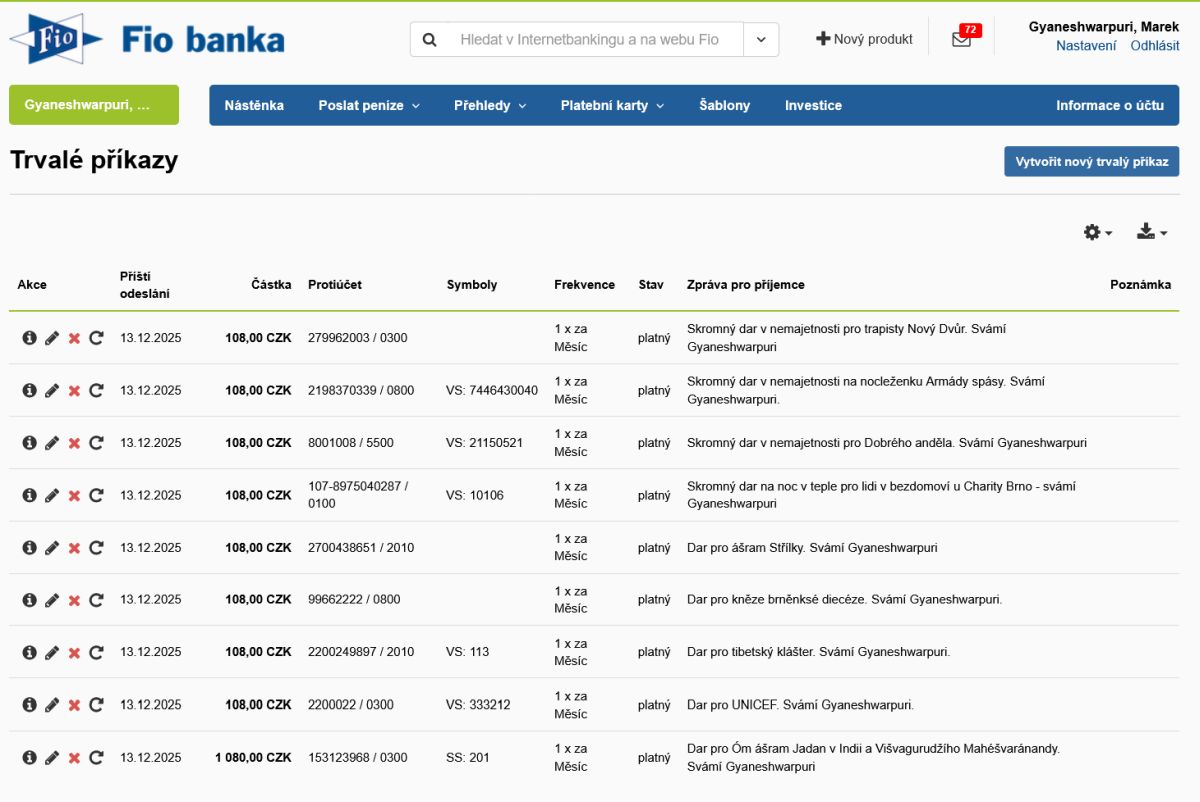Click Vytvořit nový trvalý příkaz button
Screen dimensions: 1200x802
pos(1091,161)
